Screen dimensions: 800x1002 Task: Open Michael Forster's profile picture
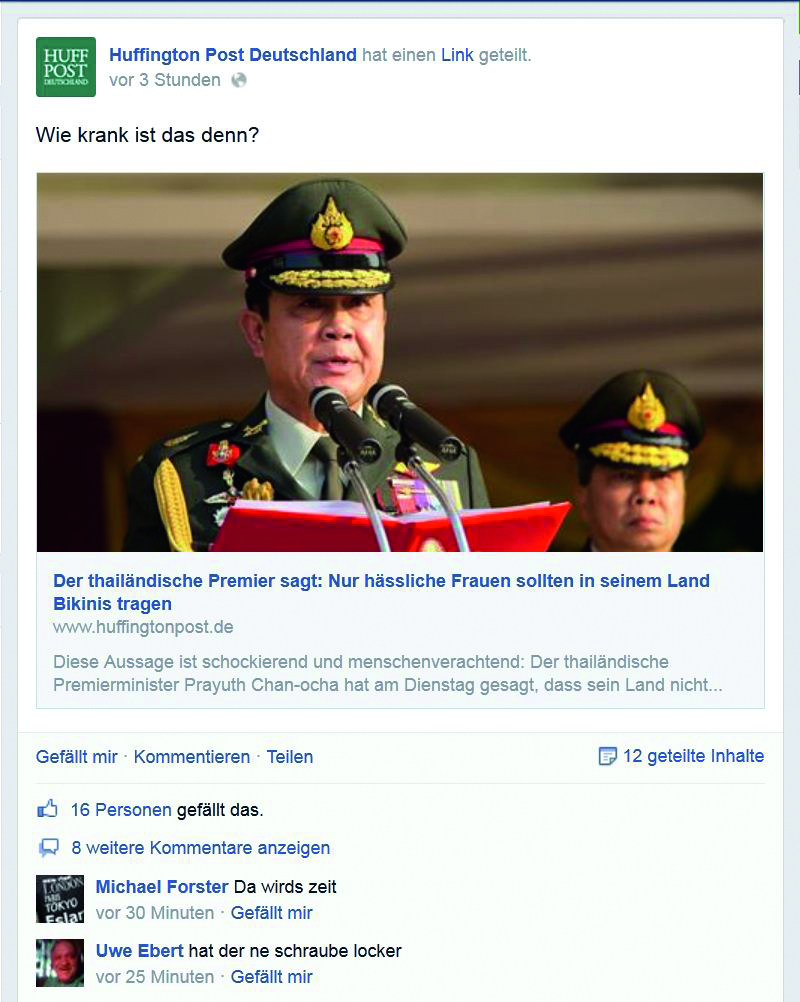point(60,899)
